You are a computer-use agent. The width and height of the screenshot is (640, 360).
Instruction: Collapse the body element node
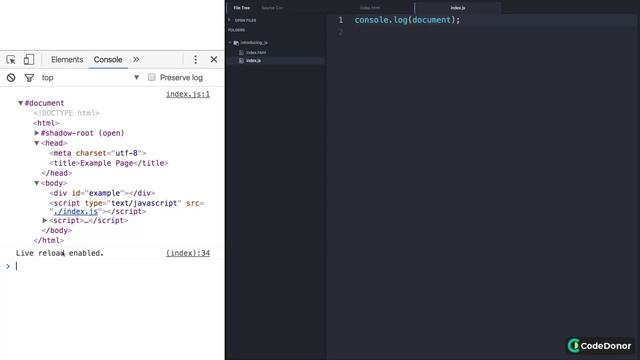click(x=36, y=183)
